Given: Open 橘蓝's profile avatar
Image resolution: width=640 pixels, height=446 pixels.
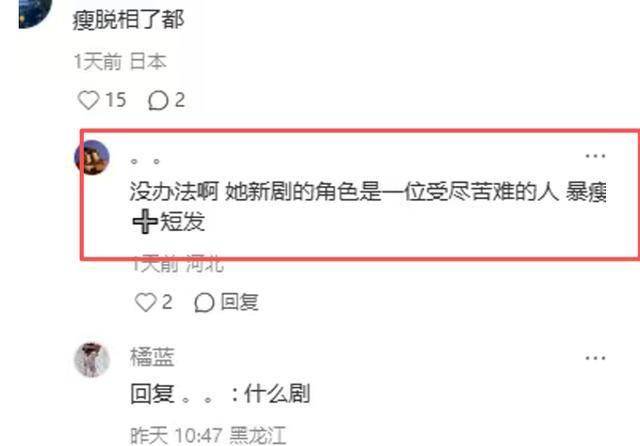Looking at the screenshot, I should pos(92,360).
